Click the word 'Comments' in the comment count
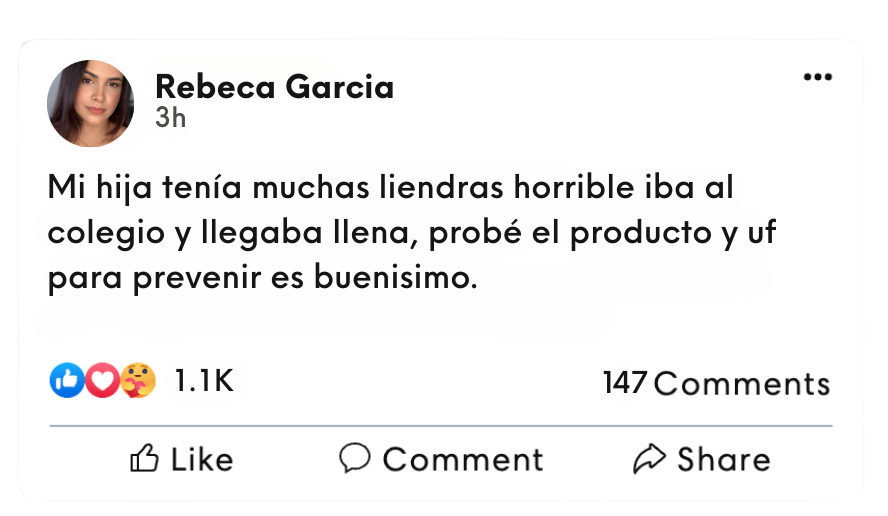Image resolution: width=888 pixels, height=516 pixels. point(742,383)
